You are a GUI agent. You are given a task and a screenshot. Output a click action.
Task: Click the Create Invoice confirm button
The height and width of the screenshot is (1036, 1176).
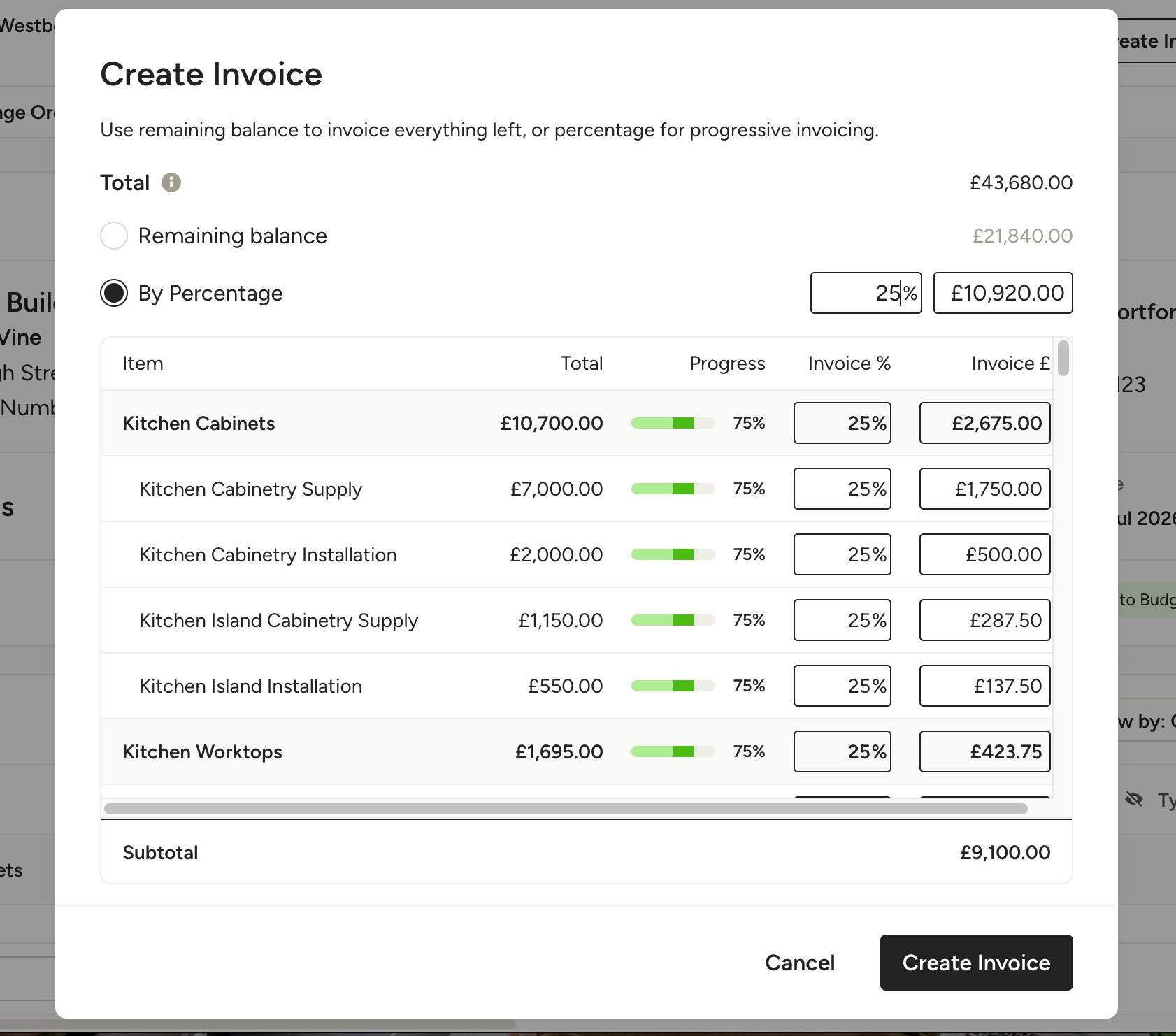click(x=976, y=963)
